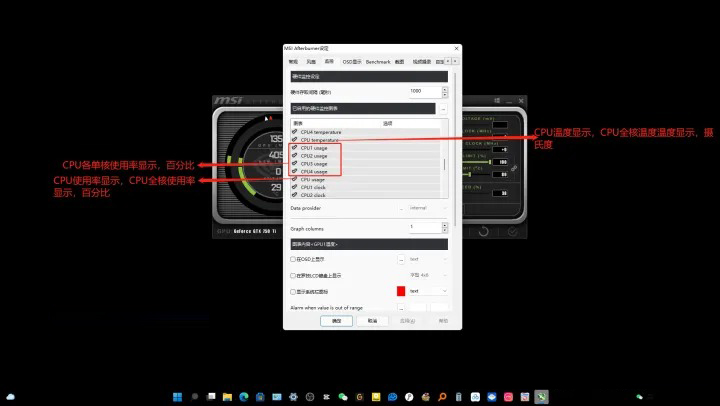Click the Graph columns input field
The width and height of the screenshot is (720, 406).
(x=425, y=228)
